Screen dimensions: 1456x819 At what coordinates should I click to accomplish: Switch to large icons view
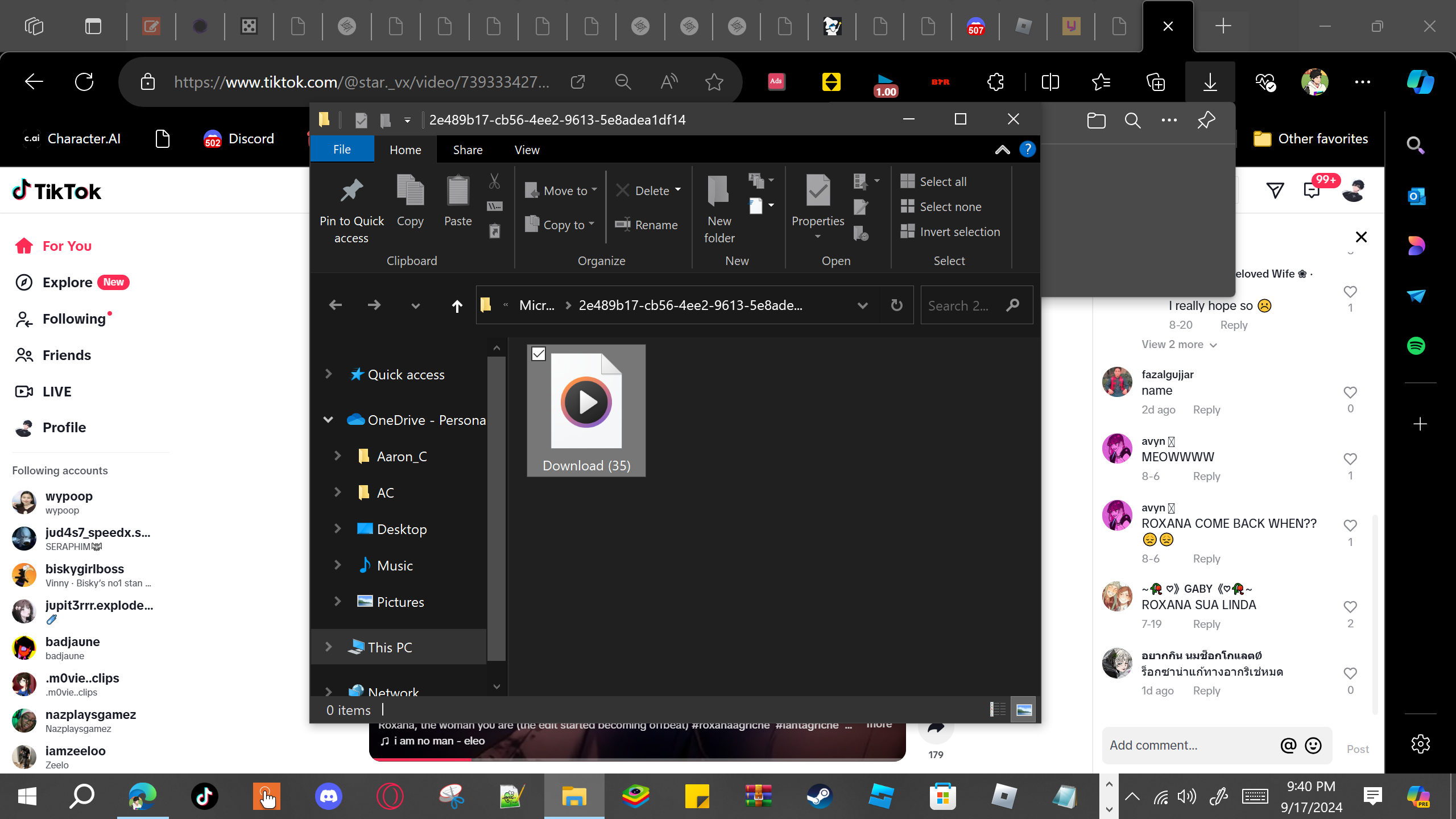(1024, 710)
